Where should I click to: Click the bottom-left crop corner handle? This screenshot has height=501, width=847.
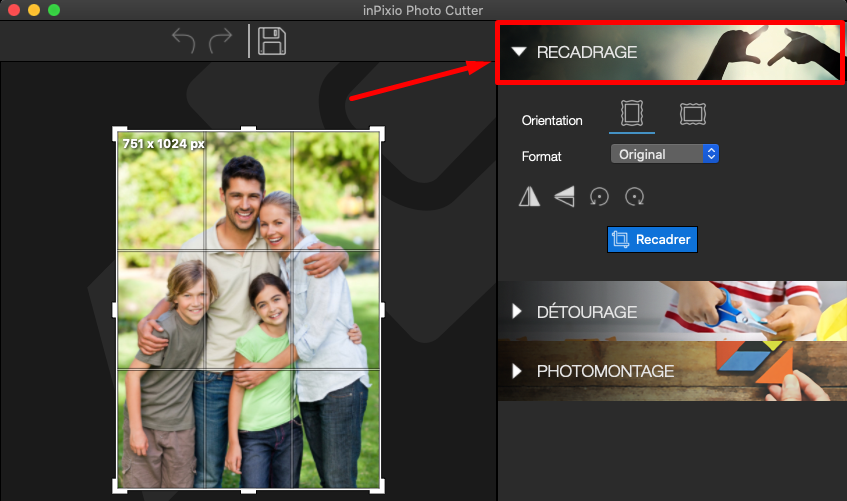point(119,486)
